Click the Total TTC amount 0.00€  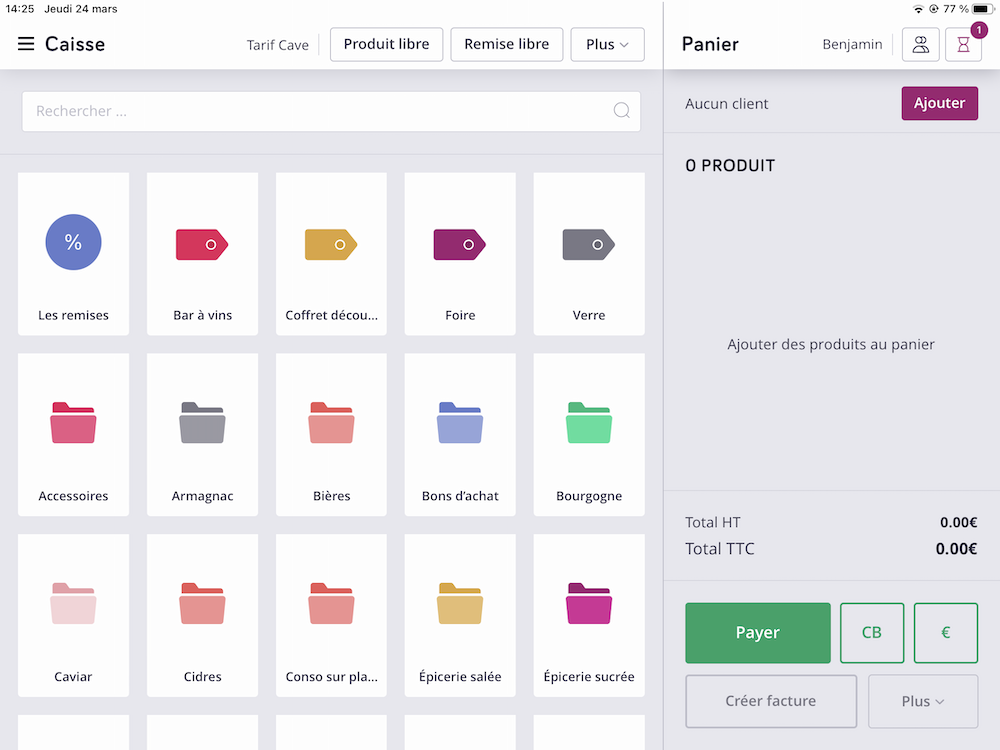point(956,549)
